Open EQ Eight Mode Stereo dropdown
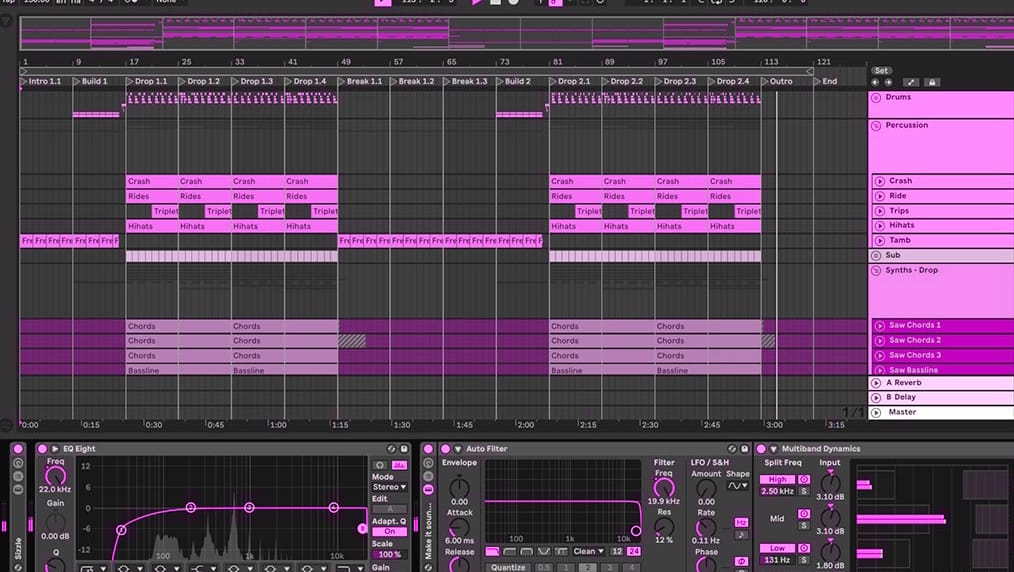 (x=389, y=487)
